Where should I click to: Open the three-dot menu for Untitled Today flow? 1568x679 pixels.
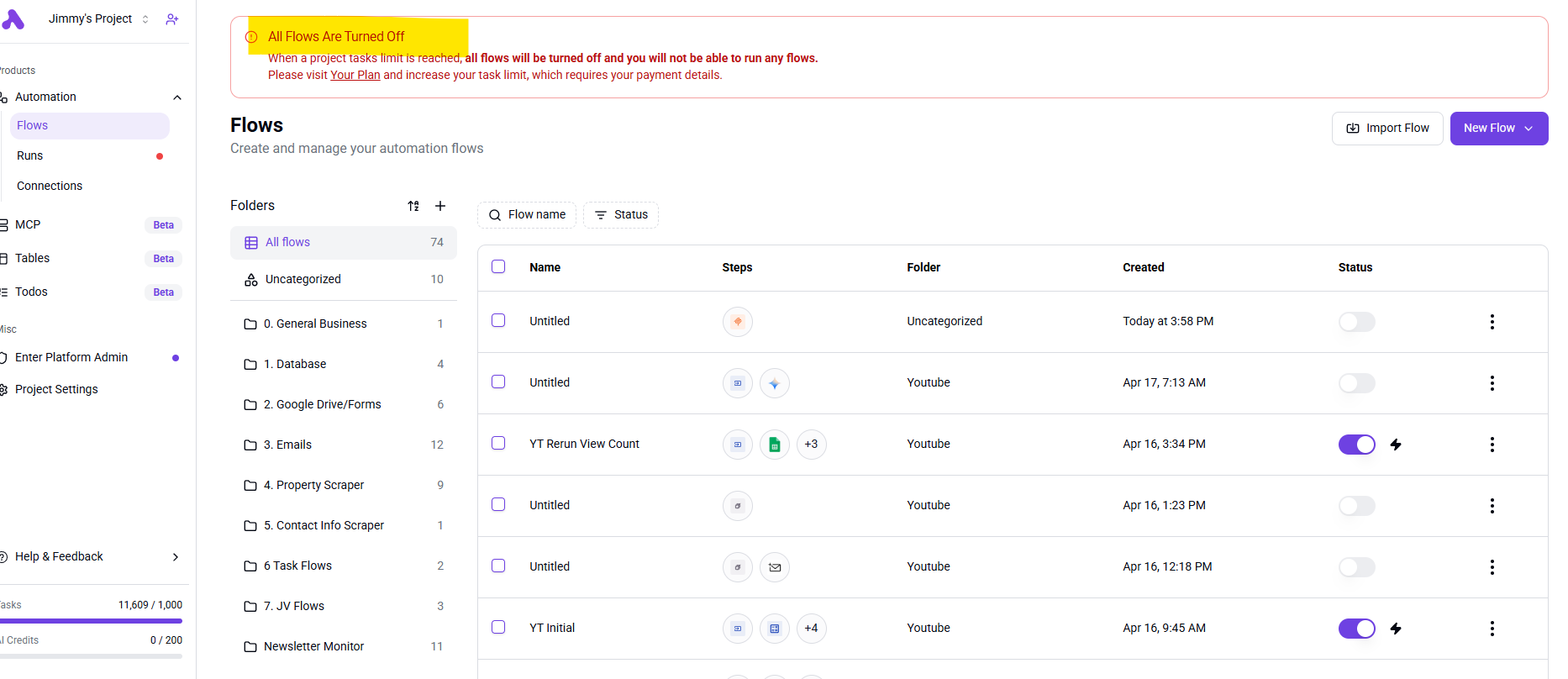point(1492,322)
